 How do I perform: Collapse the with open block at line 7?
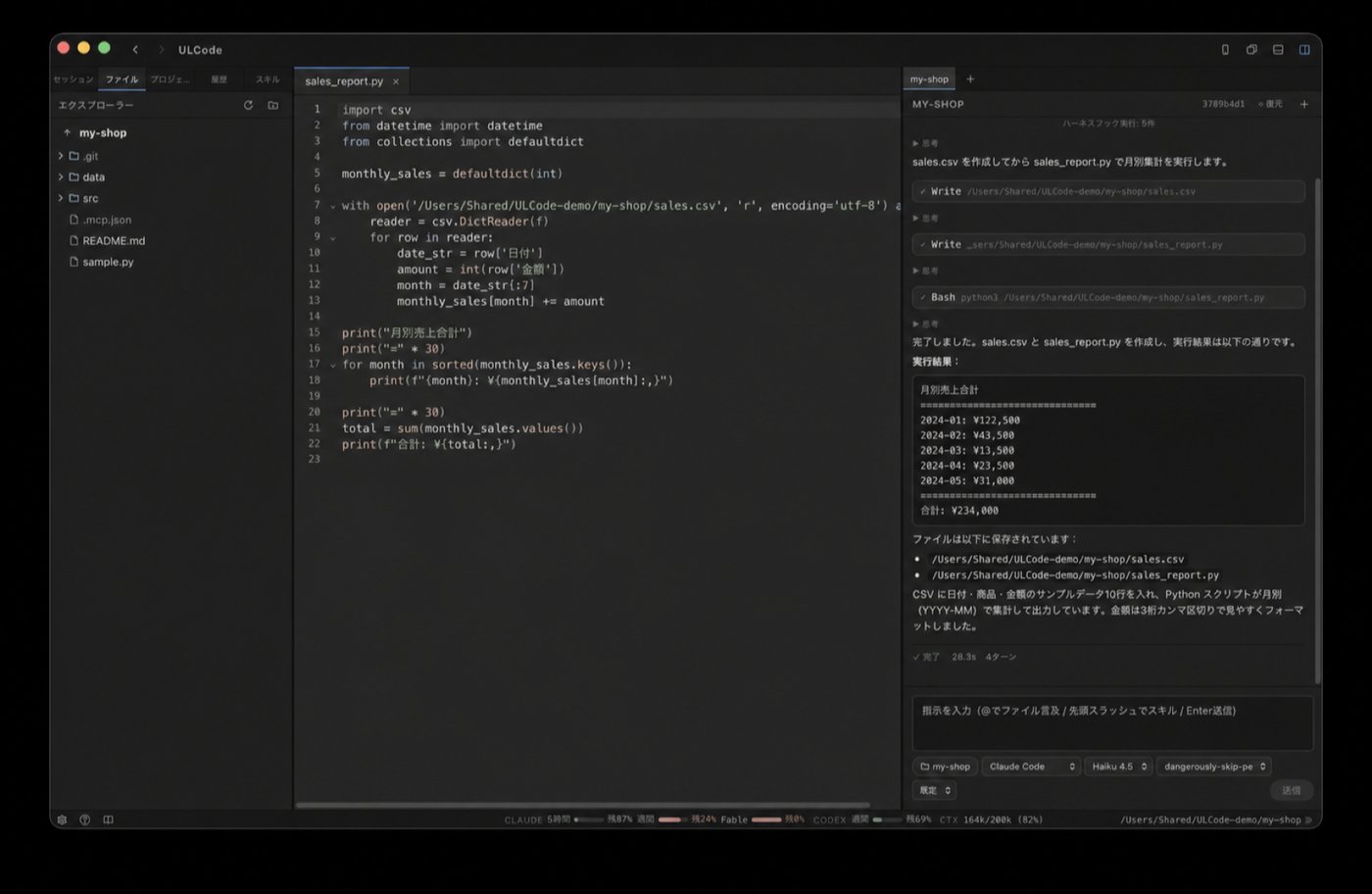coord(332,206)
